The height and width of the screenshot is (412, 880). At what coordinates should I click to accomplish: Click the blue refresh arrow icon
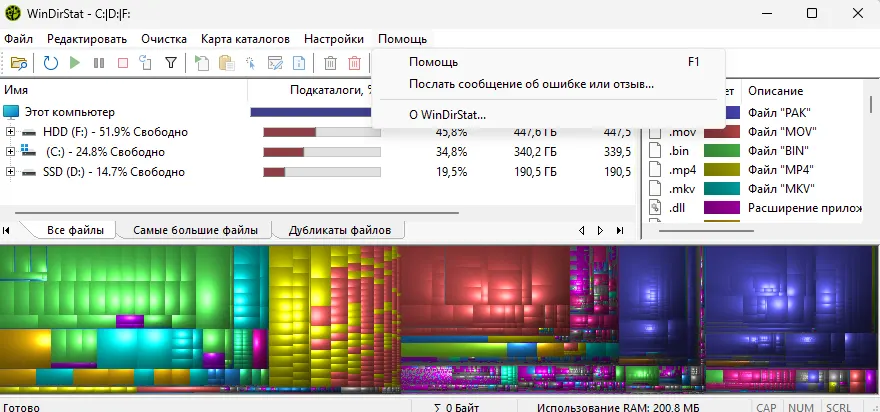(50, 63)
